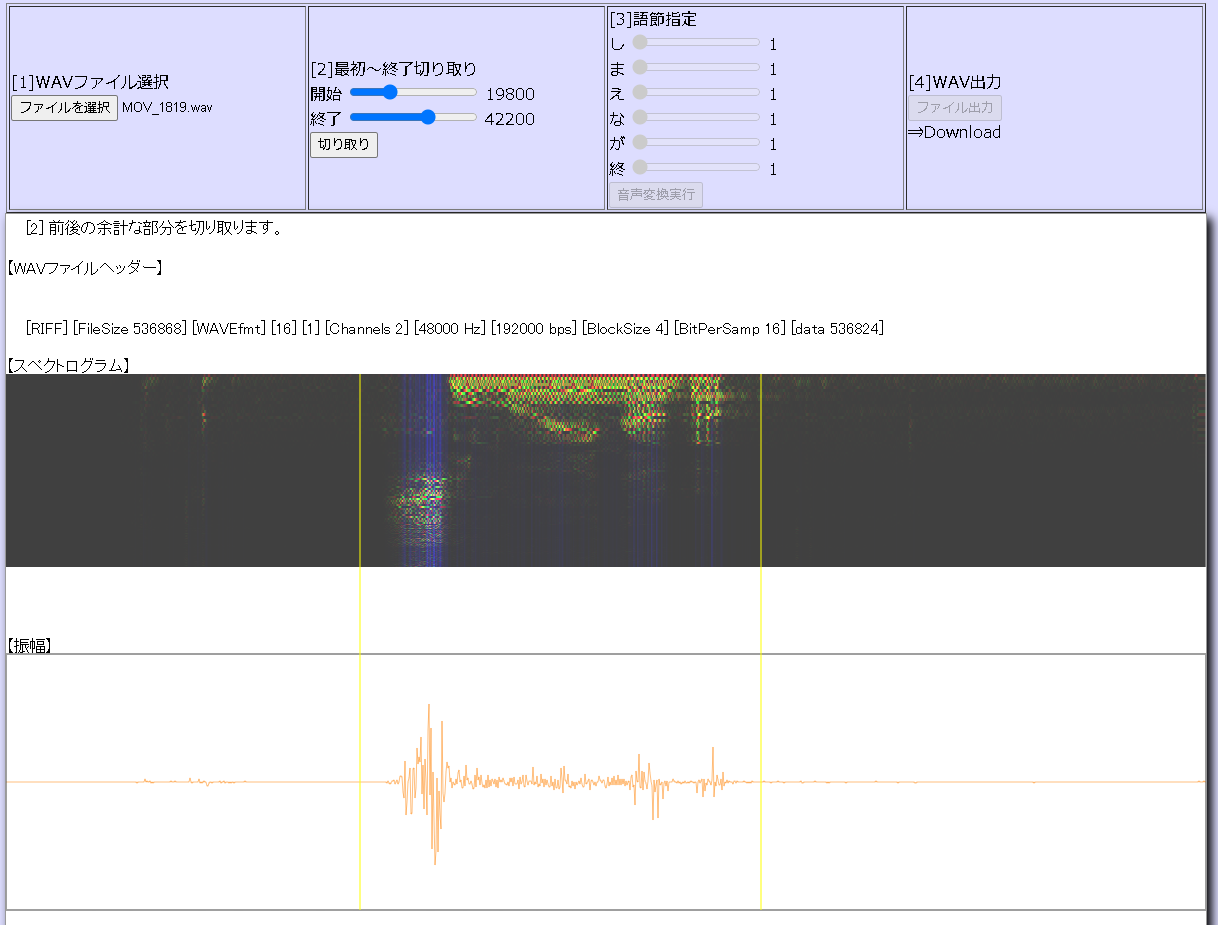Click the left yellow marker on the spectrogram
This screenshot has height=925, width=1218.
tap(360, 470)
